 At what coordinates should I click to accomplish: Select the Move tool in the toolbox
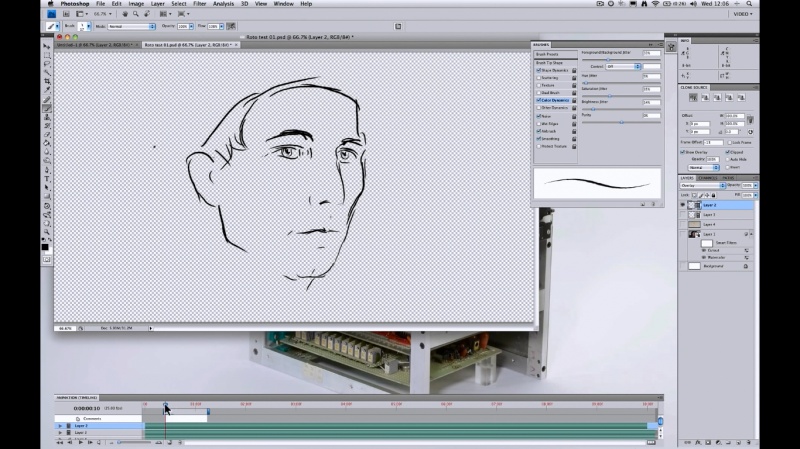[x=46, y=46]
